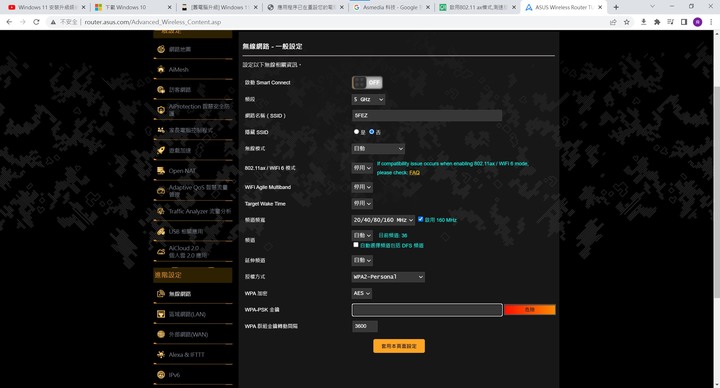Click the Traffic Analyzer label in sidebar
720x388 pixels.
tap(200, 211)
